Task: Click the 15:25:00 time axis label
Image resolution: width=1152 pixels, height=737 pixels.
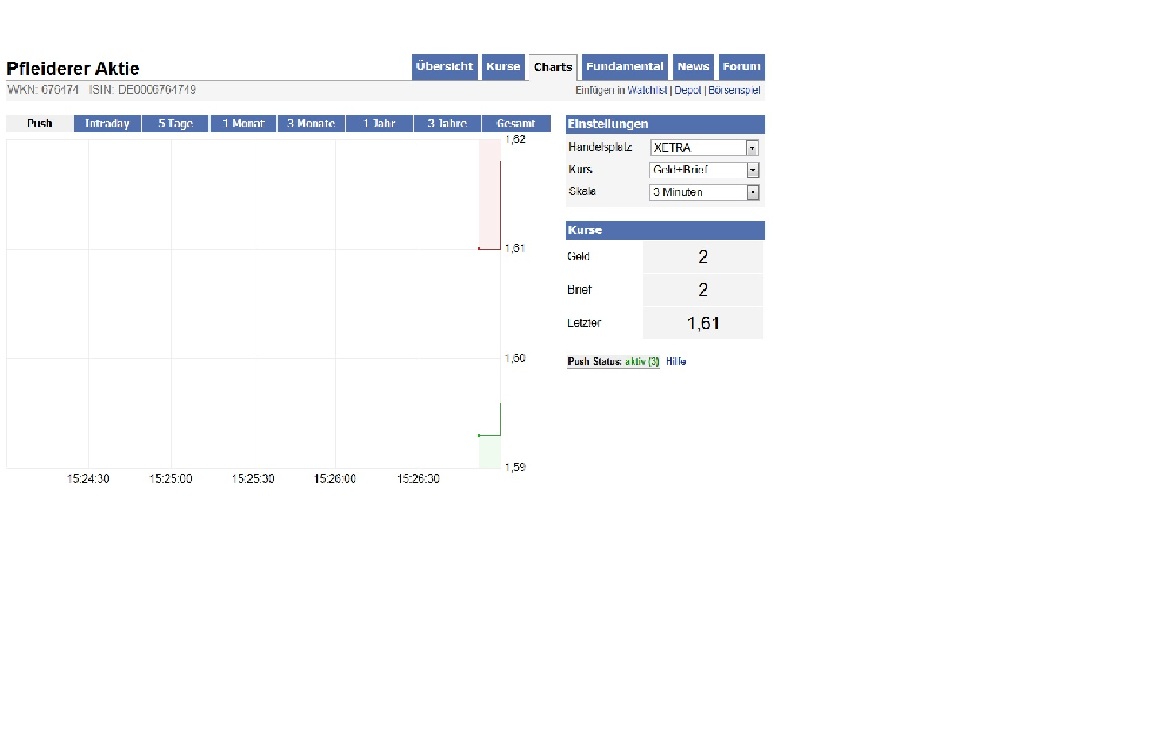Action: coord(170,479)
